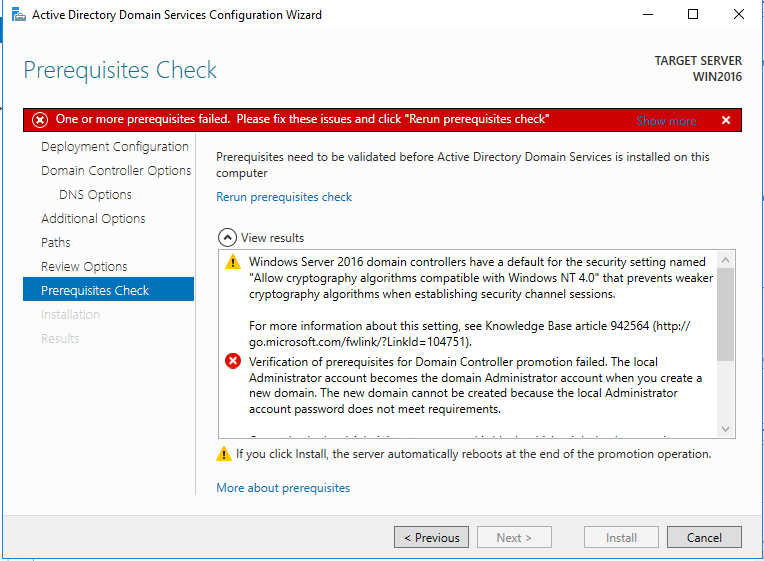This screenshot has height=561, width=764.
Task: Click the disabled Results step
Action: point(60,338)
